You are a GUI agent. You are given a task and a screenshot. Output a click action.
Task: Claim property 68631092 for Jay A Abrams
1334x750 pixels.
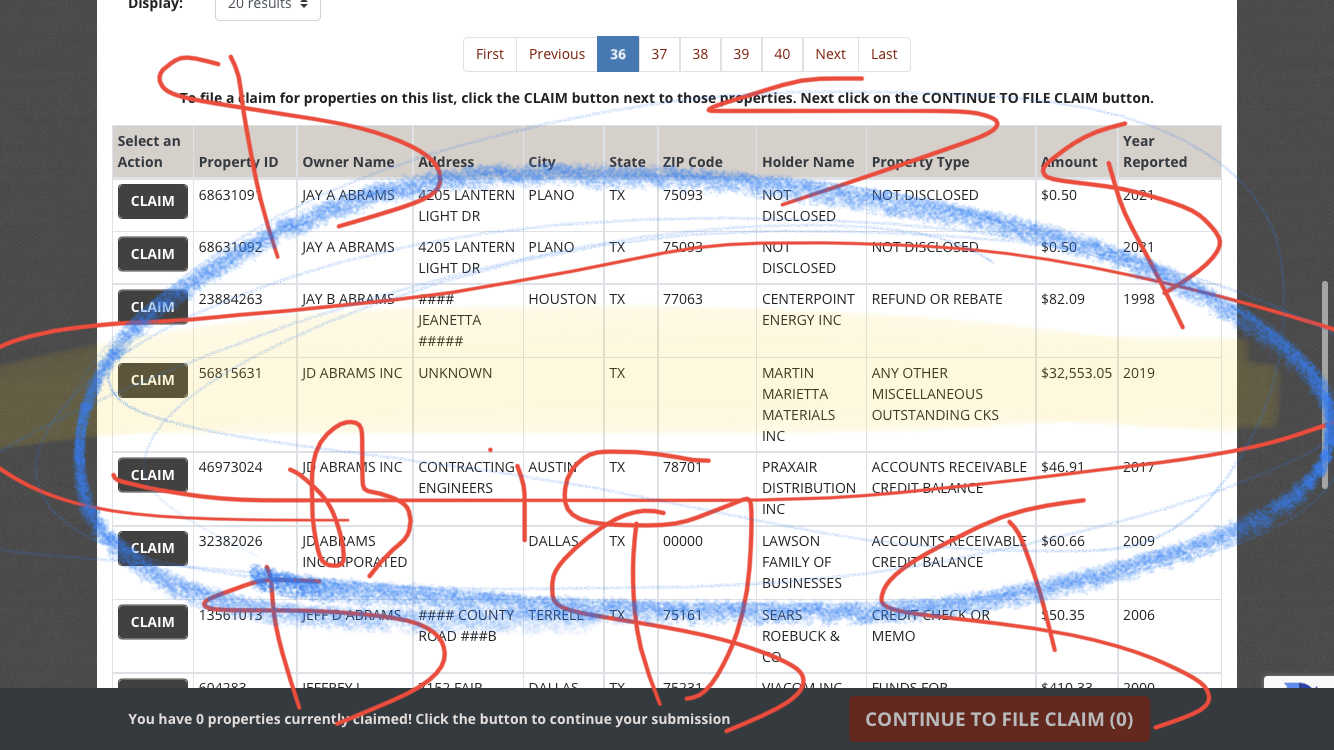153,254
